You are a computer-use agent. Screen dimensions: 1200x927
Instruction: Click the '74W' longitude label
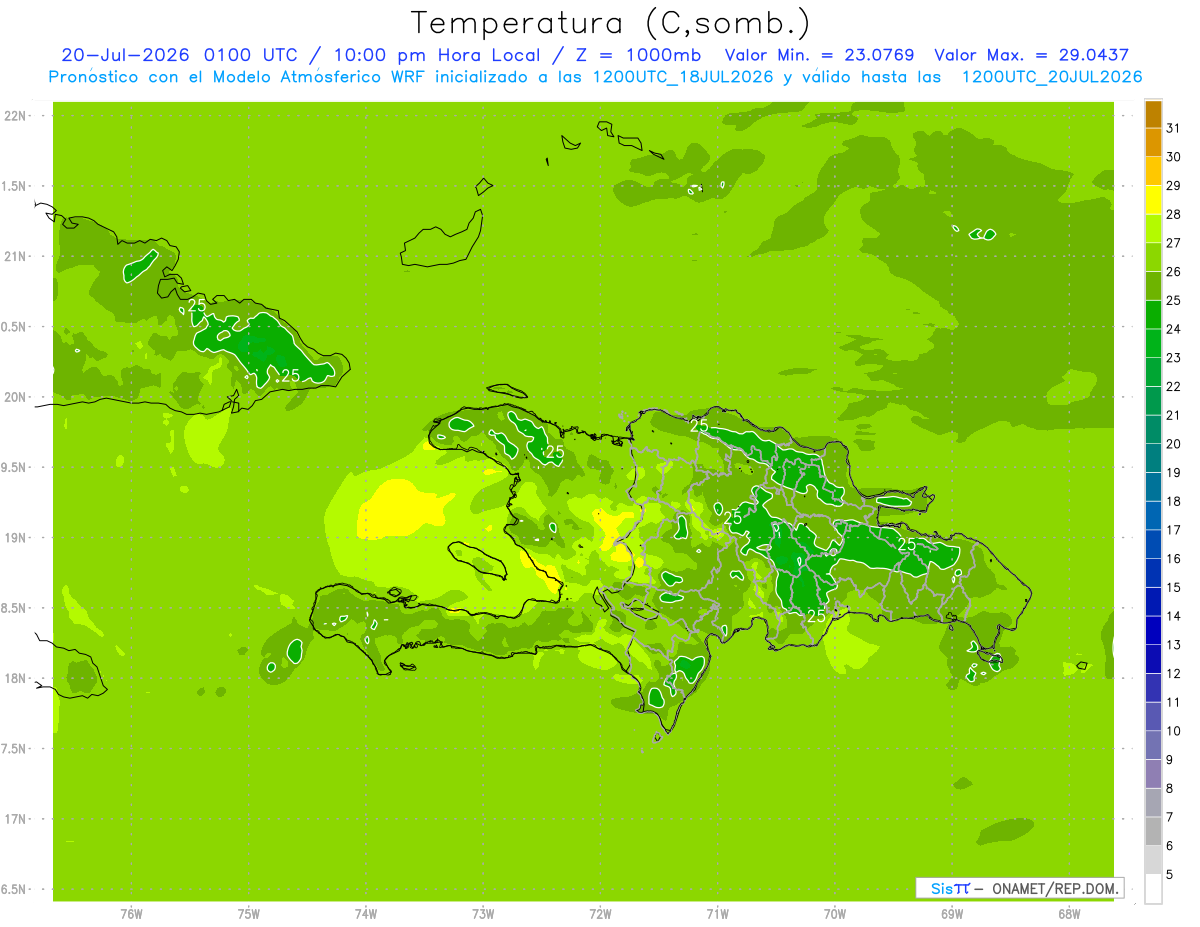click(365, 913)
